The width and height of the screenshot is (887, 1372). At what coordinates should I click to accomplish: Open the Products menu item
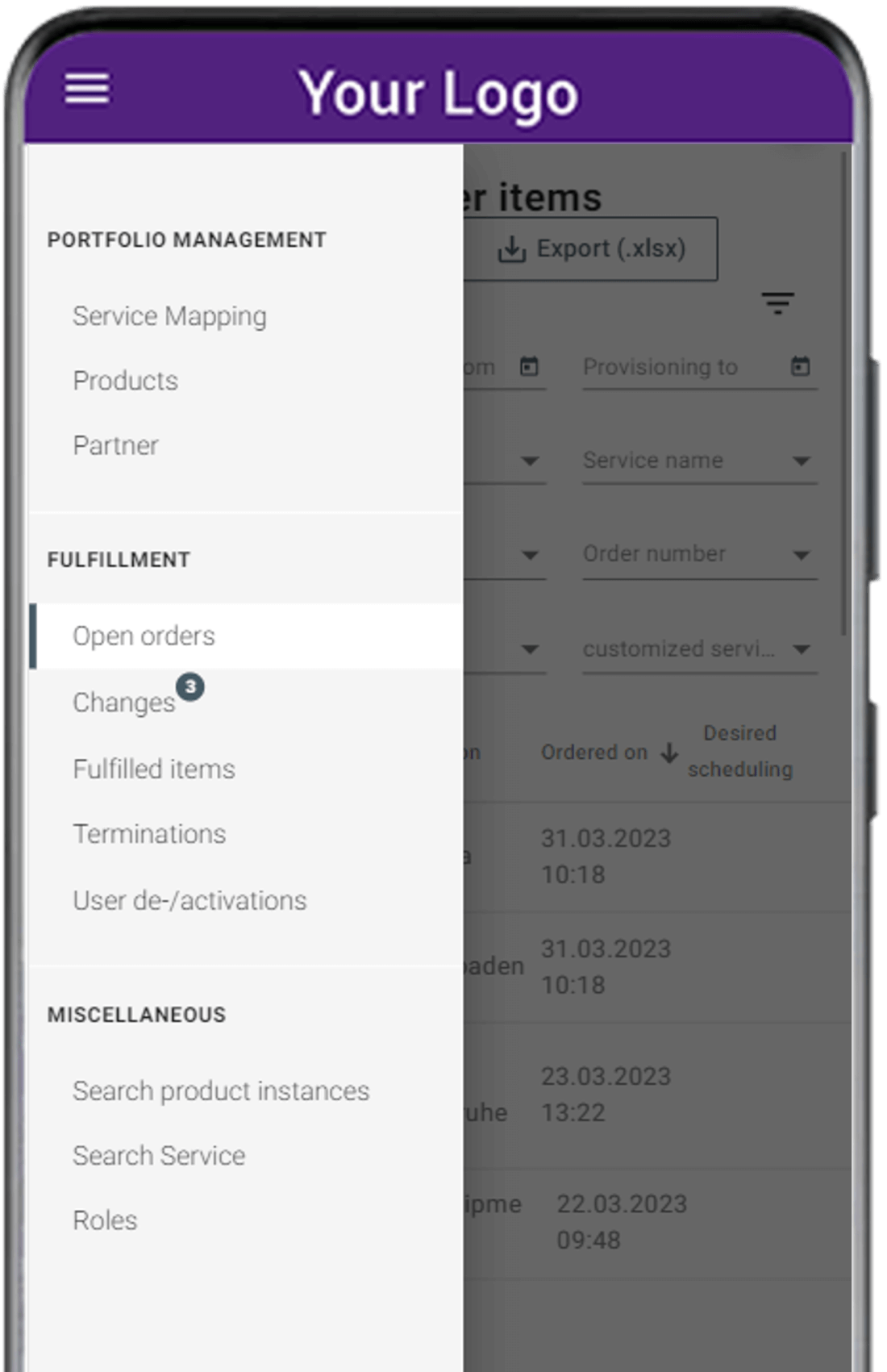125,381
